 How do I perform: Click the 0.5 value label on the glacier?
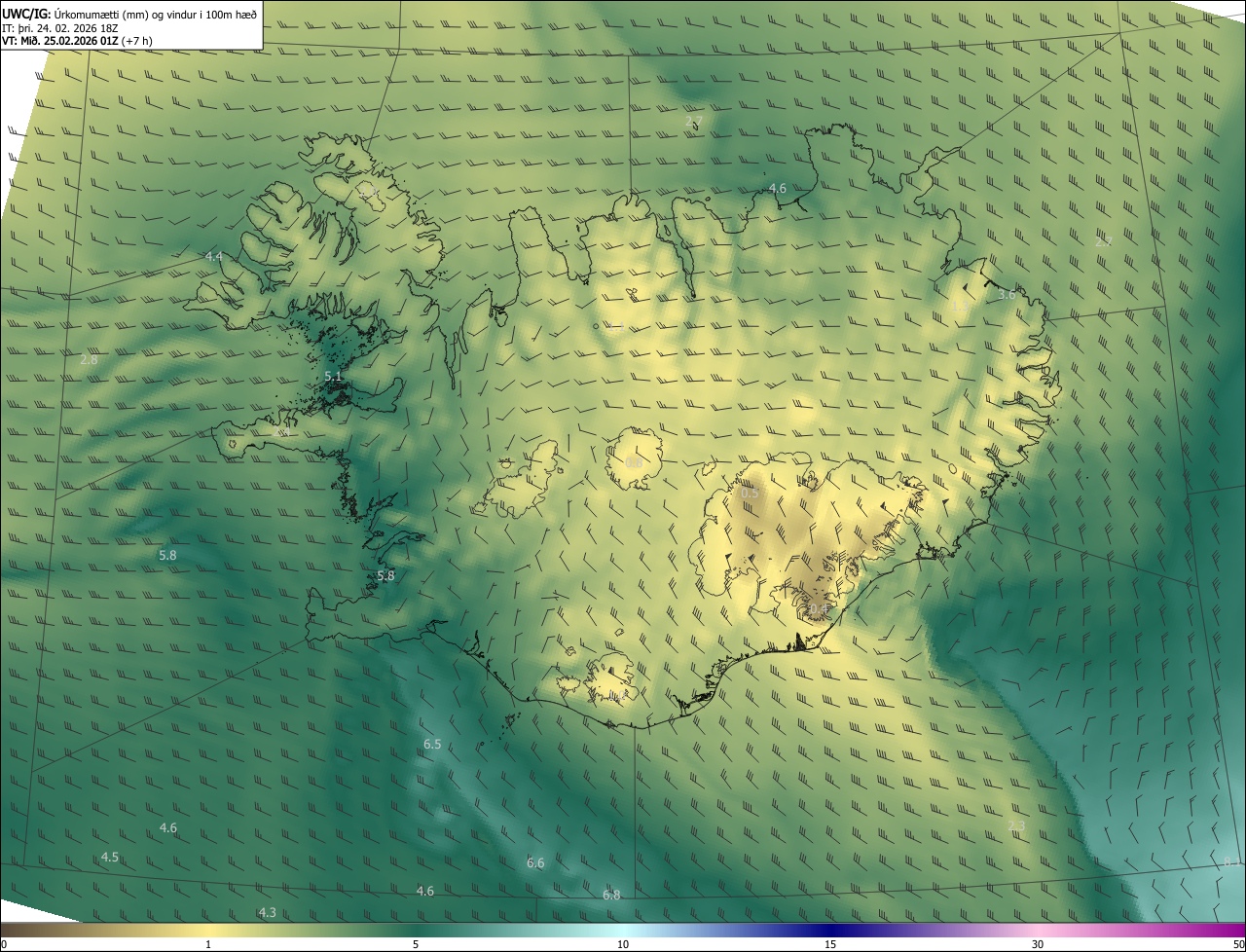tap(750, 494)
